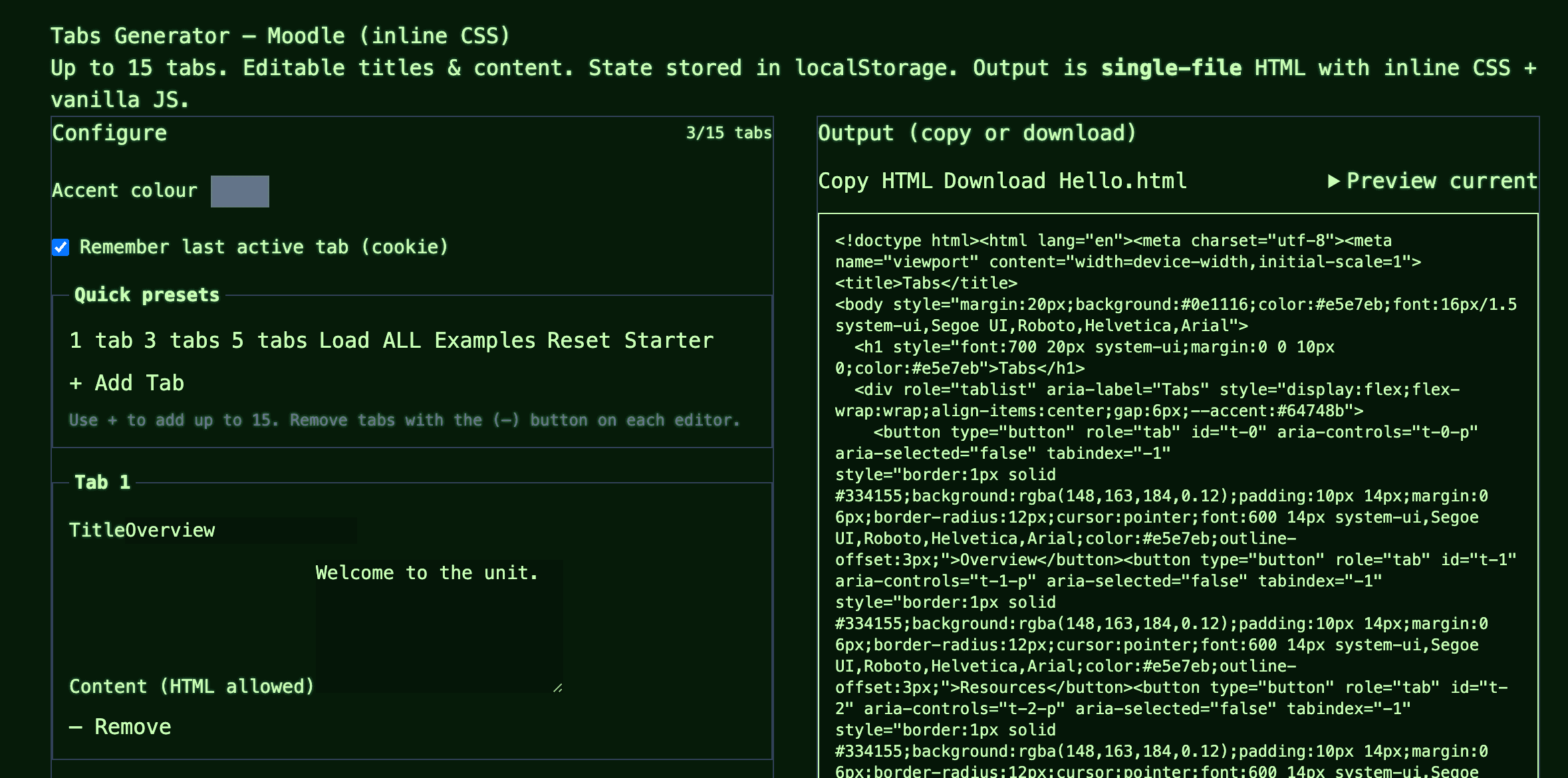Expand the Preview current disclosure triangle
Image resolution: width=1568 pixels, height=778 pixels.
[x=1333, y=181]
